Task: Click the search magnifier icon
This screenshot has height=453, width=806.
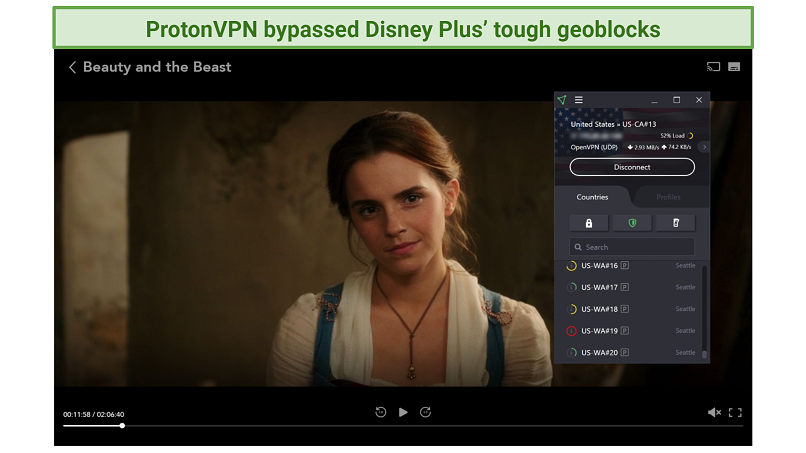Action: (x=578, y=247)
